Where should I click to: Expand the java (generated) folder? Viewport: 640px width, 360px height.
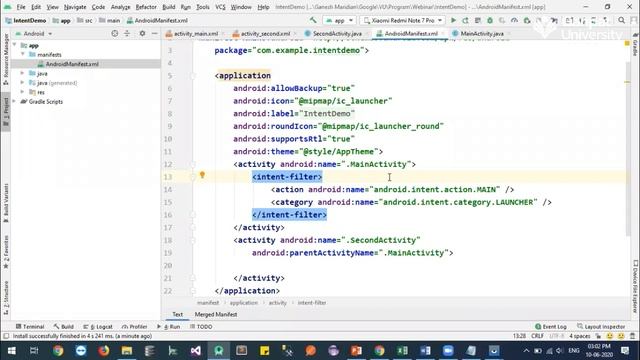[x=23, y=82]
